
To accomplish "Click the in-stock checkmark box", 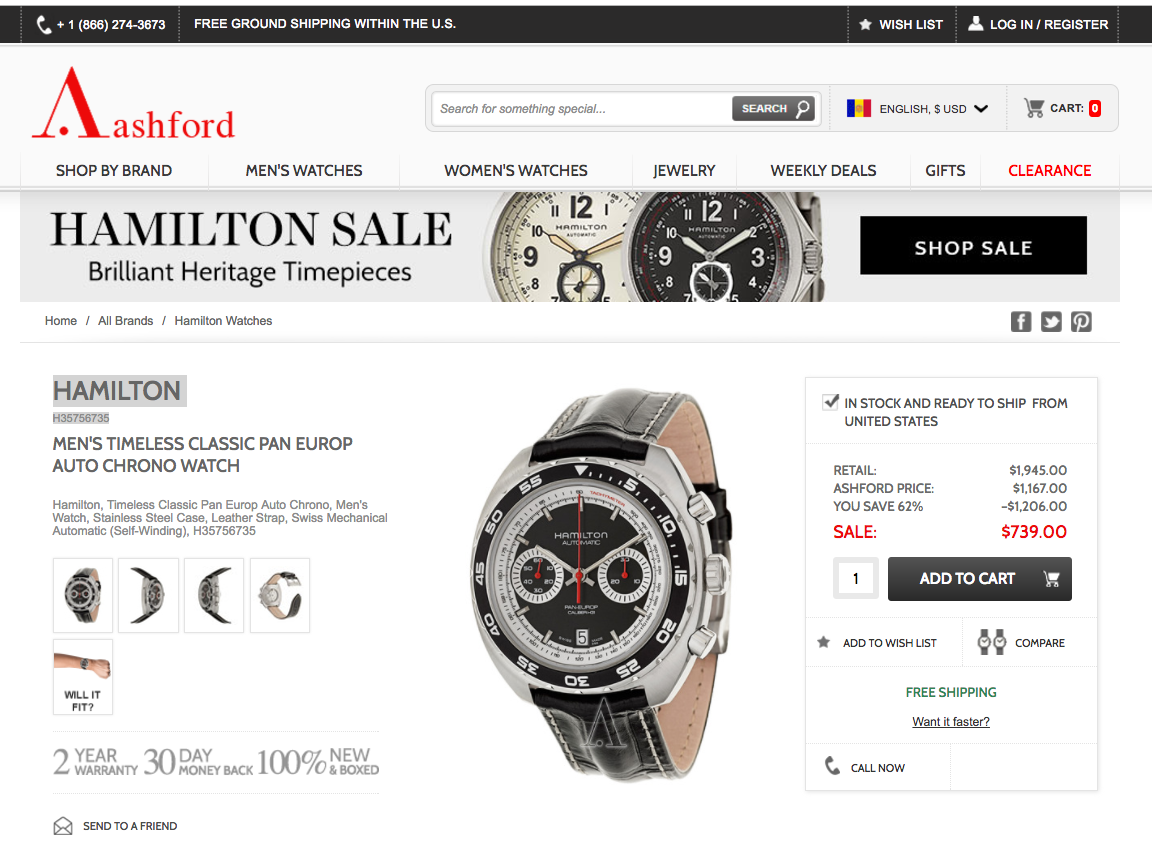I will click(x=830, y=401).
